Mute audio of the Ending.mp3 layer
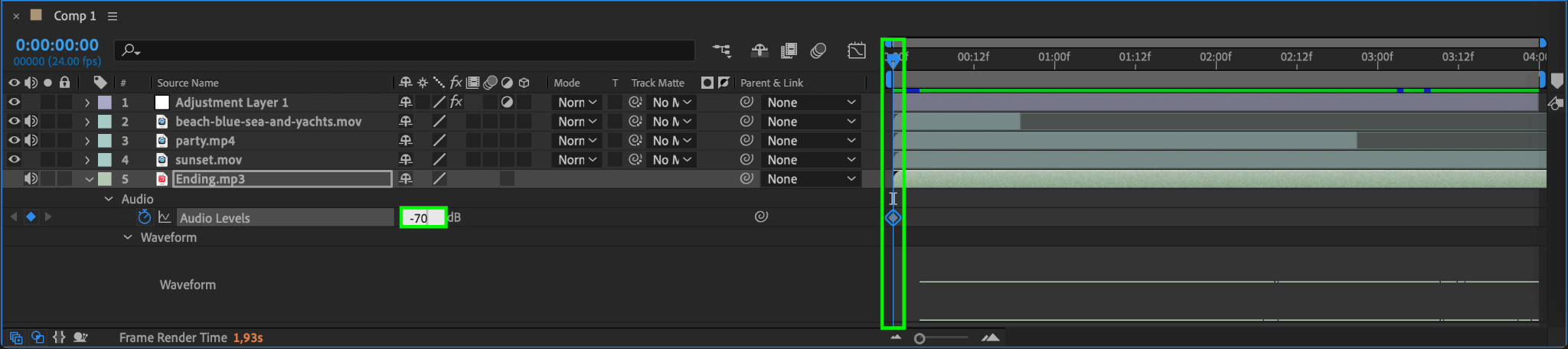1568x349 pixels. point(31,178)
